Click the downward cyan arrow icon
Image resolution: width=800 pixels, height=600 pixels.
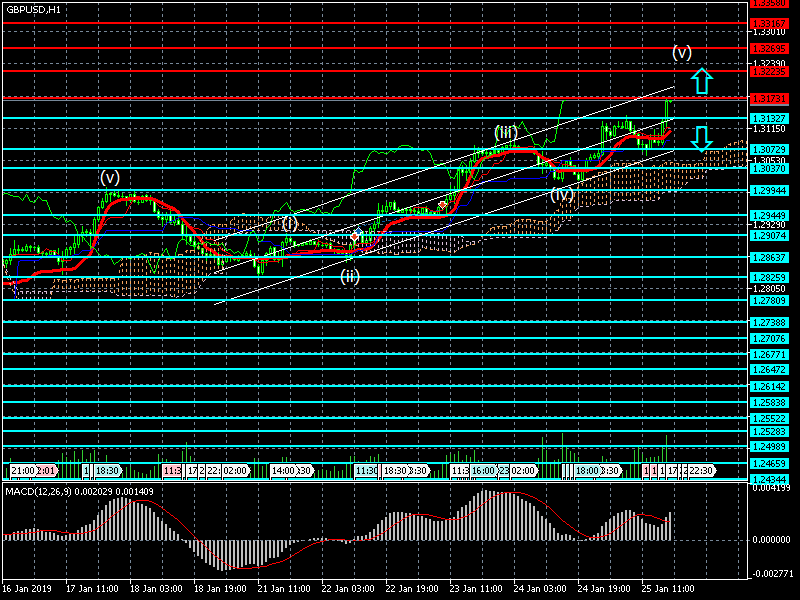(x=702, y=137)
